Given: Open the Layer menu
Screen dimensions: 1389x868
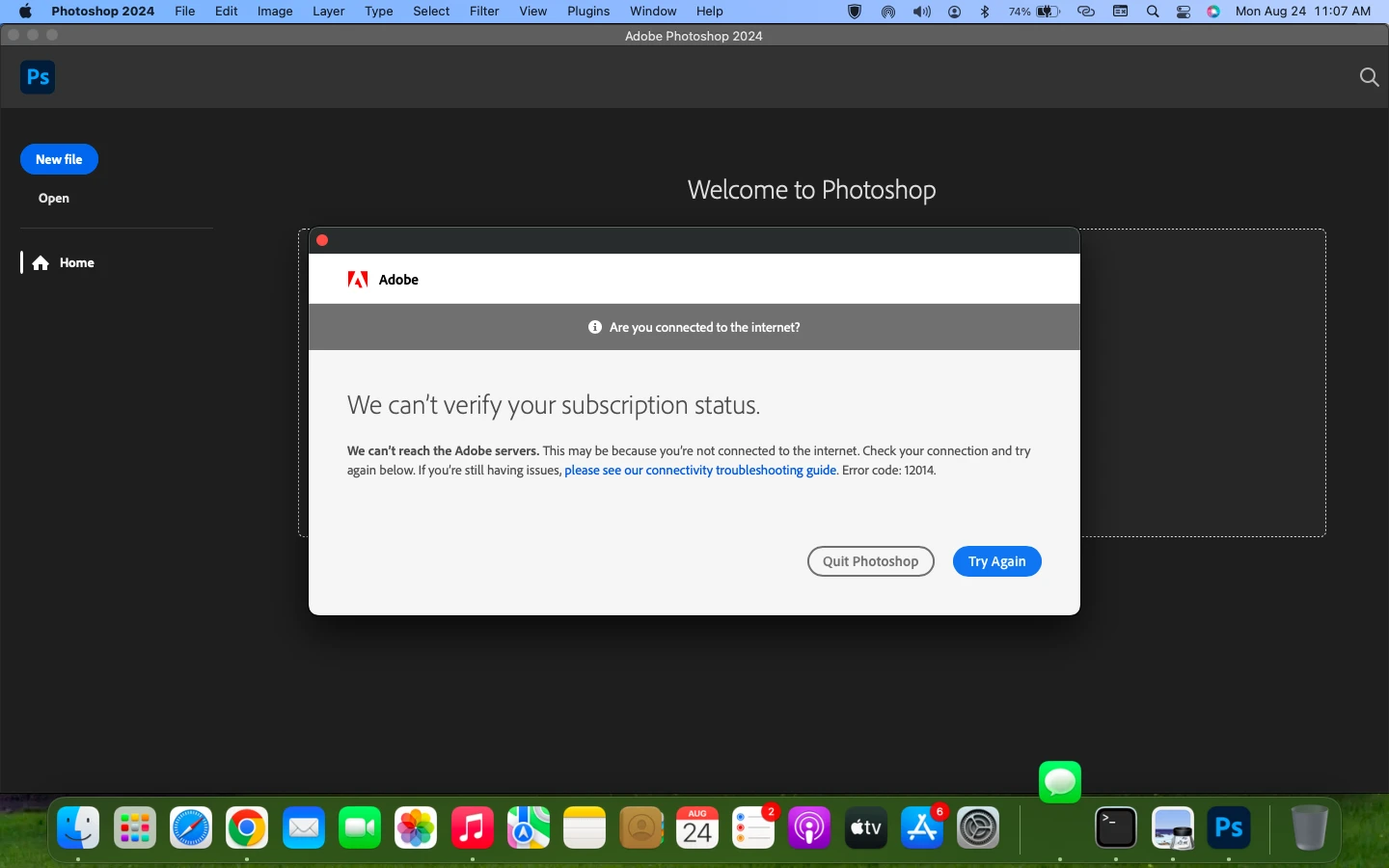Looking at the screenshot, I should coord(329,12).
